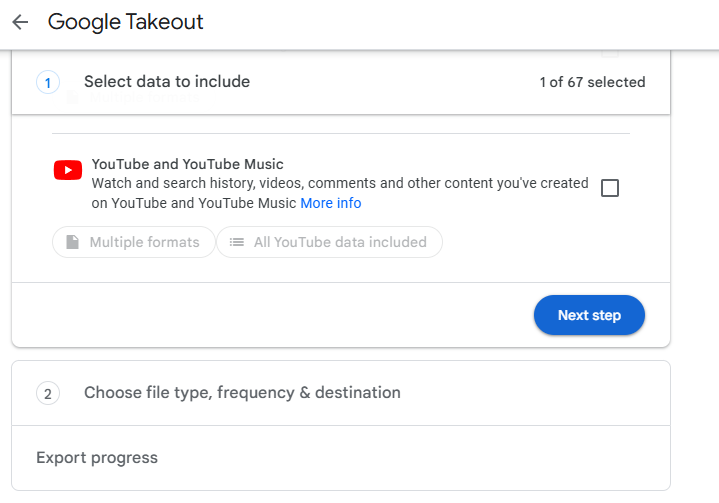Toggle the partially hidden checkbox above YouTube row
Image resolution: width=719 pixels, height=503 pixels.
[610, 52]
